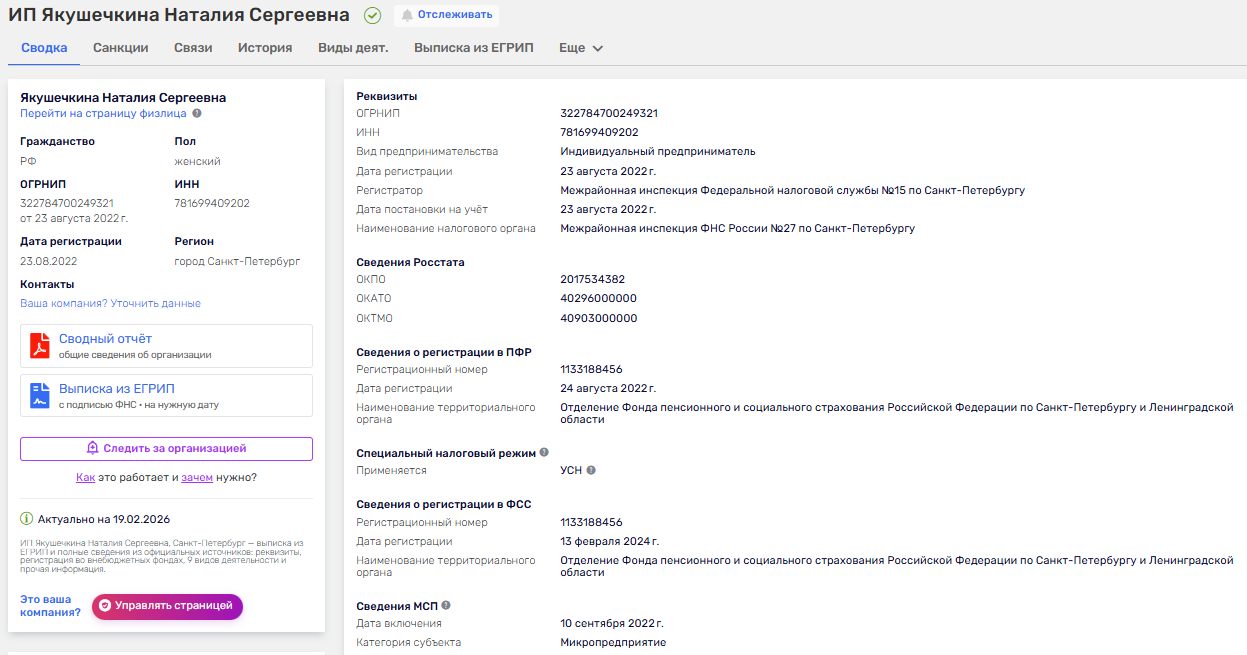Click the green info icon near Актуально
The height and width of the screenshot is (655, 1247).
tap(27, 519)
